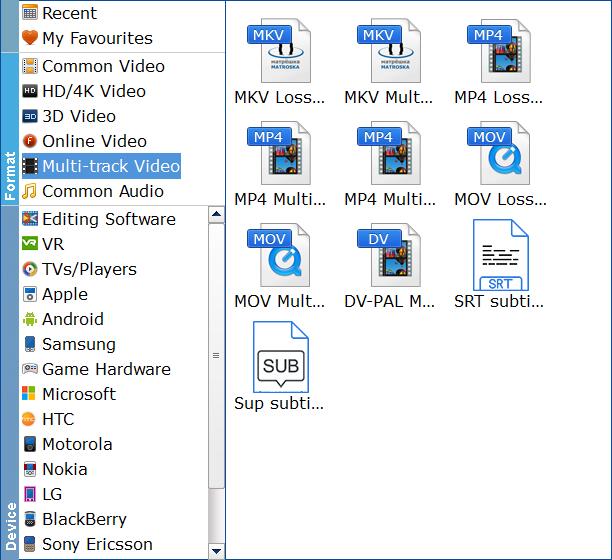Viewport: 612px width, 560px height.
Task: Select the Online Video category
Action: point(84,141)
